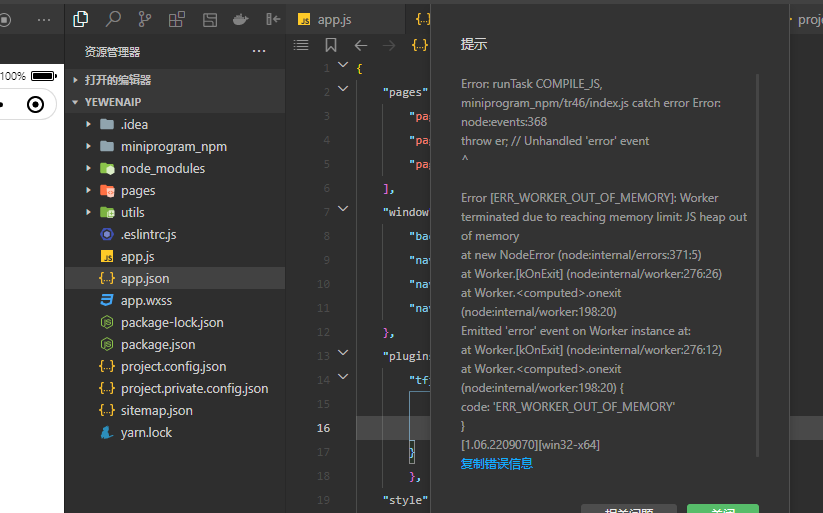Click the green close button in dialog
Image resolution: width=823 pixels, height=513 pixels.
coord(723,509)
